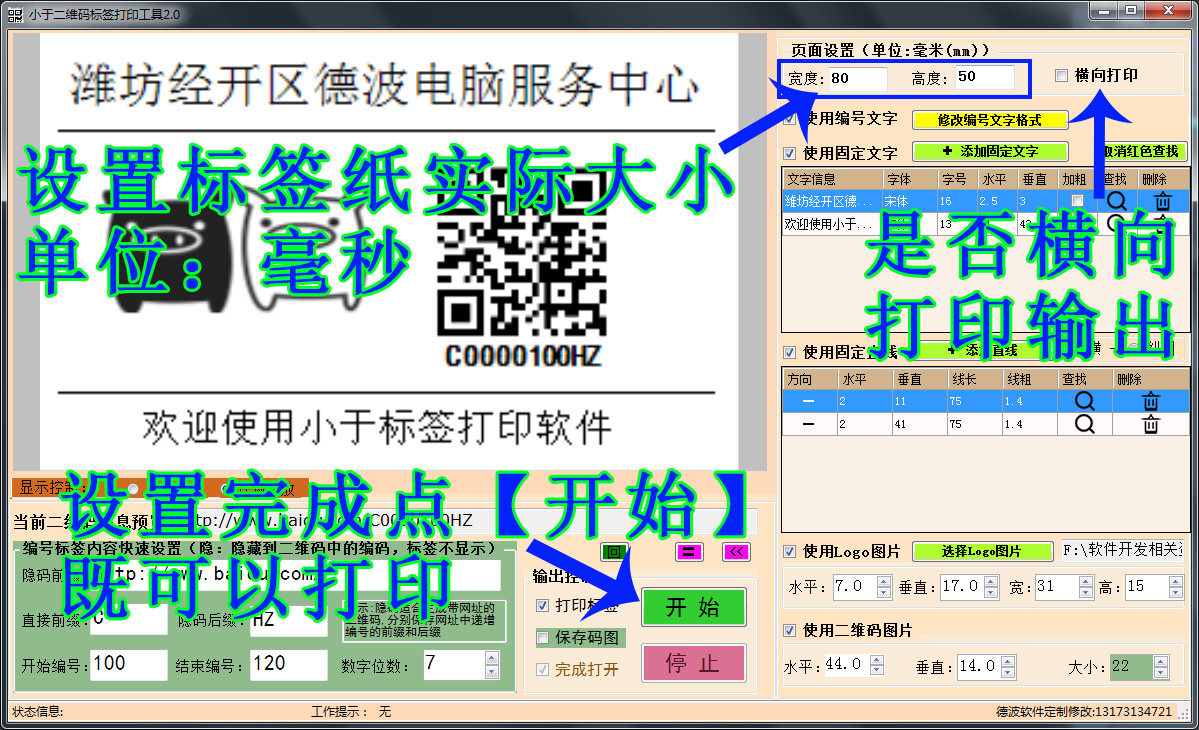Decrease QR code vertical 14.0 down arrow

tap(1009, 672)
